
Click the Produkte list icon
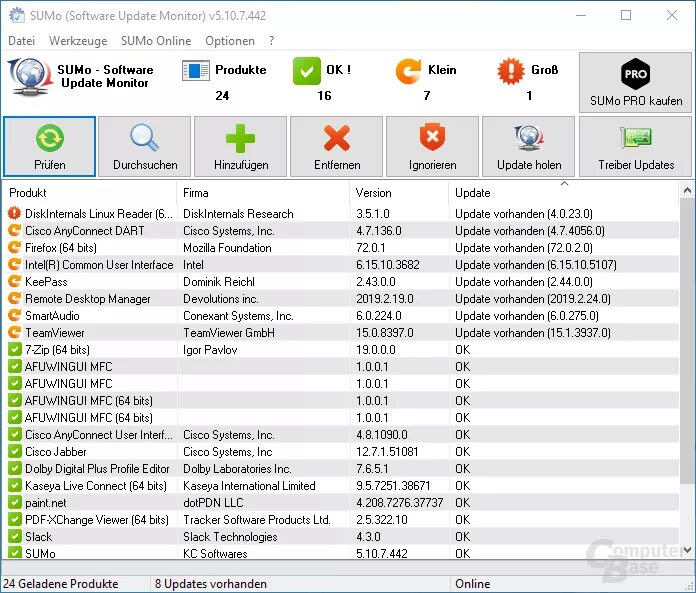pyautogui.click(x=196, y=71)
